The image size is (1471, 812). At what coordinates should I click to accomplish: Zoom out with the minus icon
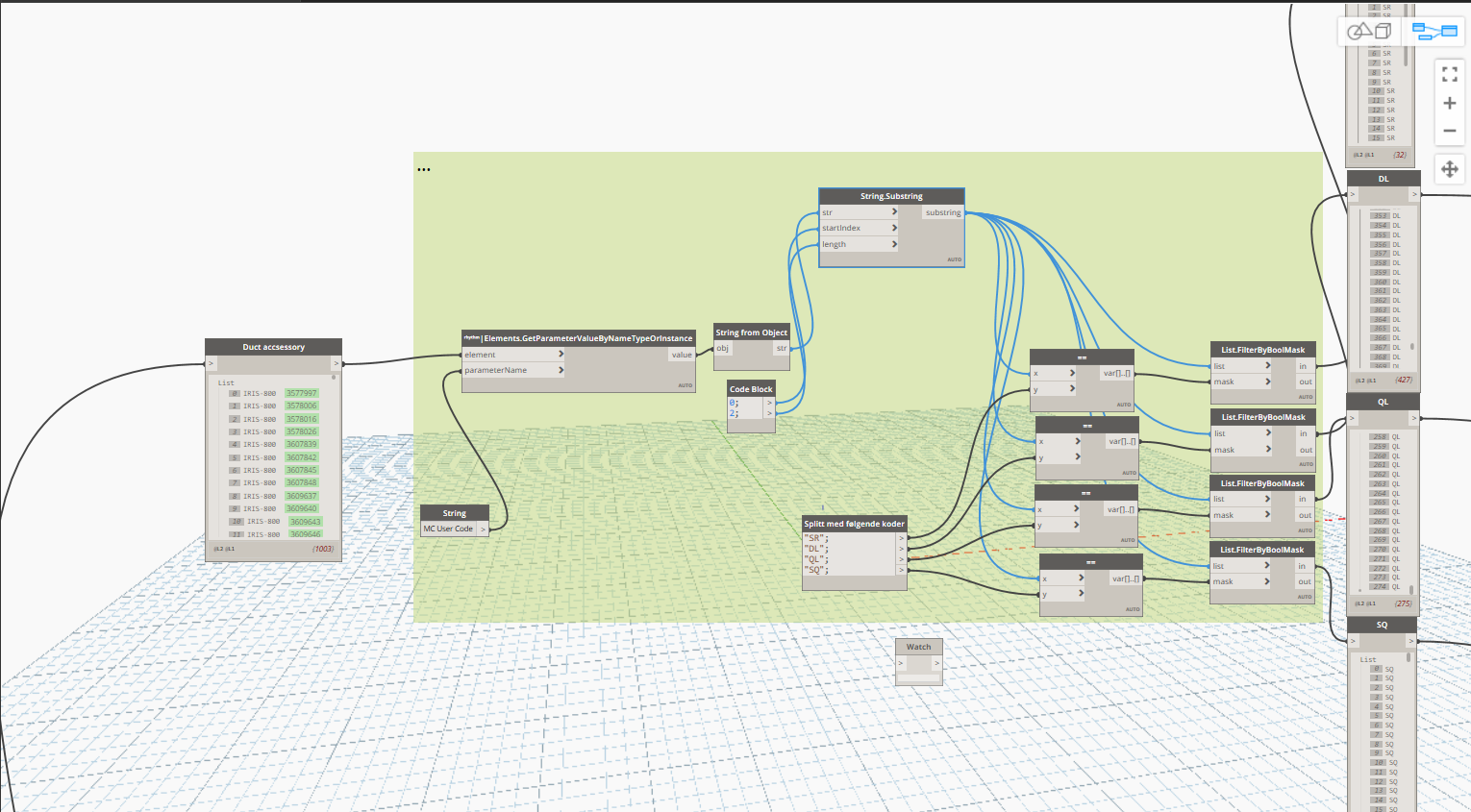(1450, 131)
